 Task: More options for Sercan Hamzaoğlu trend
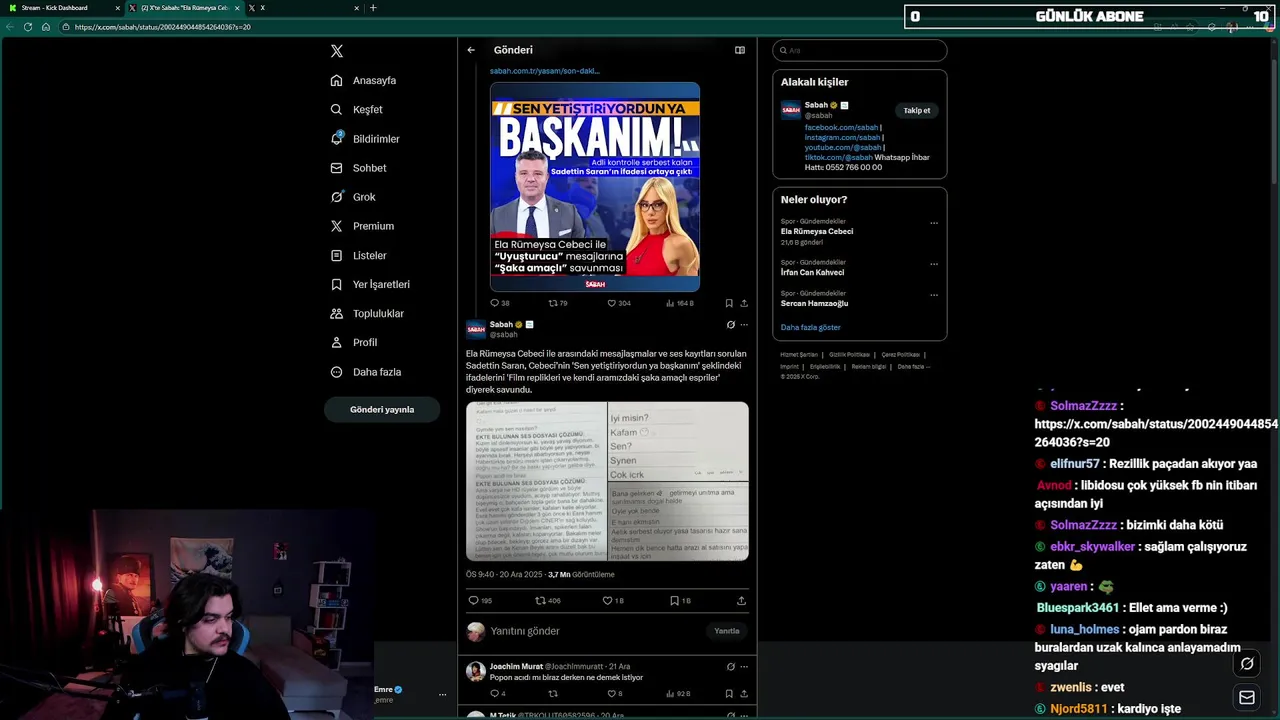(x=934, y=295)
